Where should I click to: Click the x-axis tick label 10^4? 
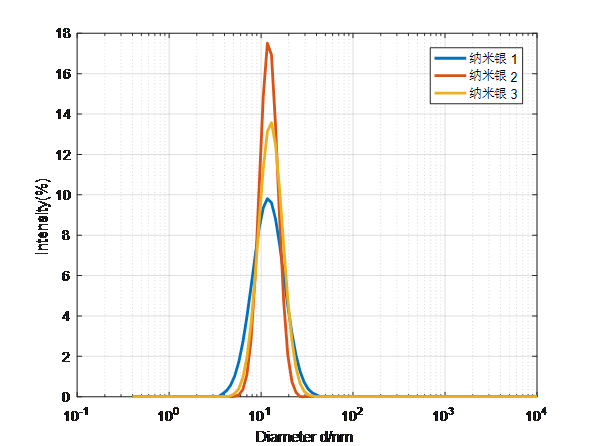(x=536, y=415)
